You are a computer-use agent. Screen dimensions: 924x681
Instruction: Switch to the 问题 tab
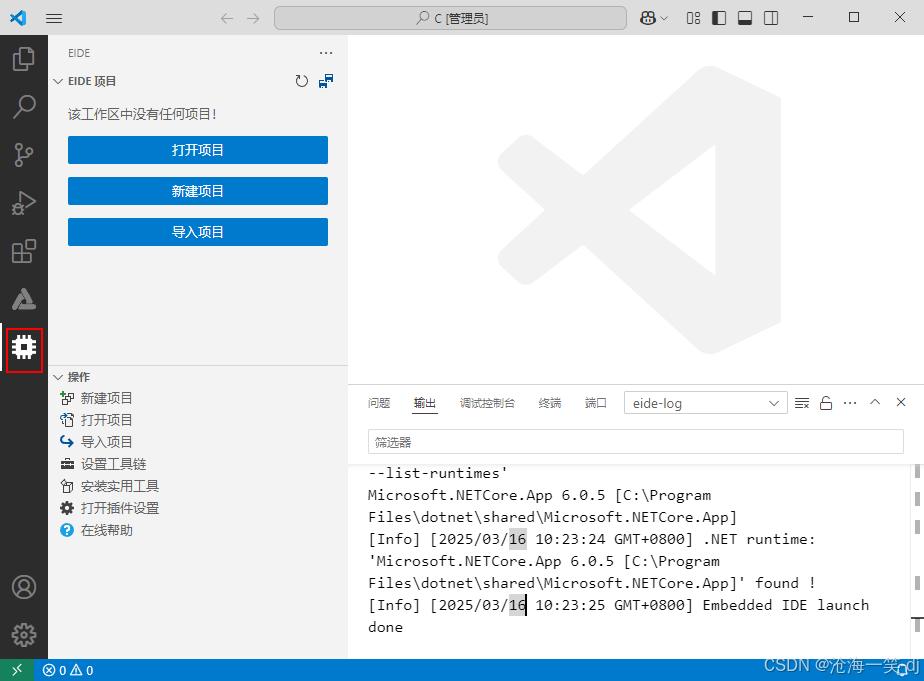point(379,403)
